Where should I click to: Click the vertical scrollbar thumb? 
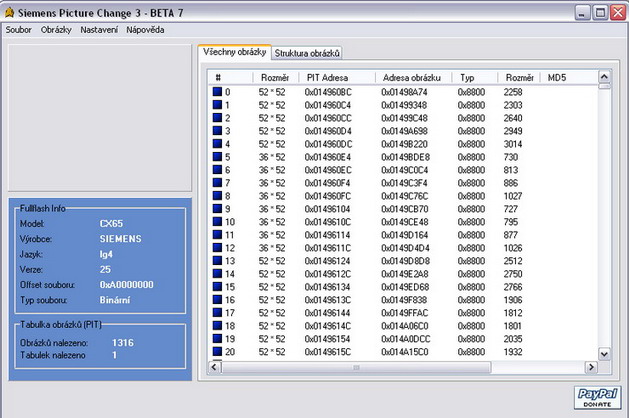[604, 86]
